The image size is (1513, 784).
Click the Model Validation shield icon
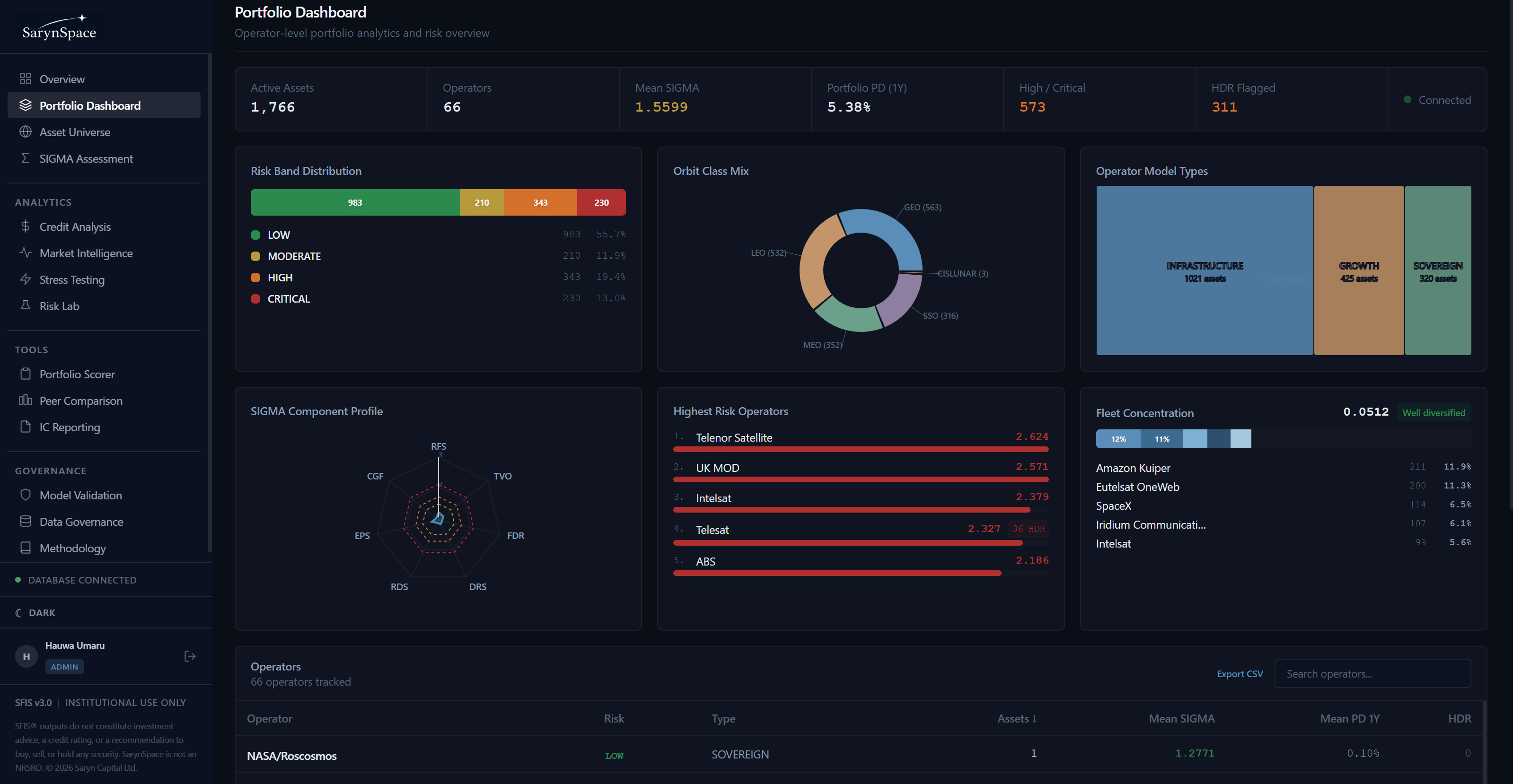[x=26, y=495]
